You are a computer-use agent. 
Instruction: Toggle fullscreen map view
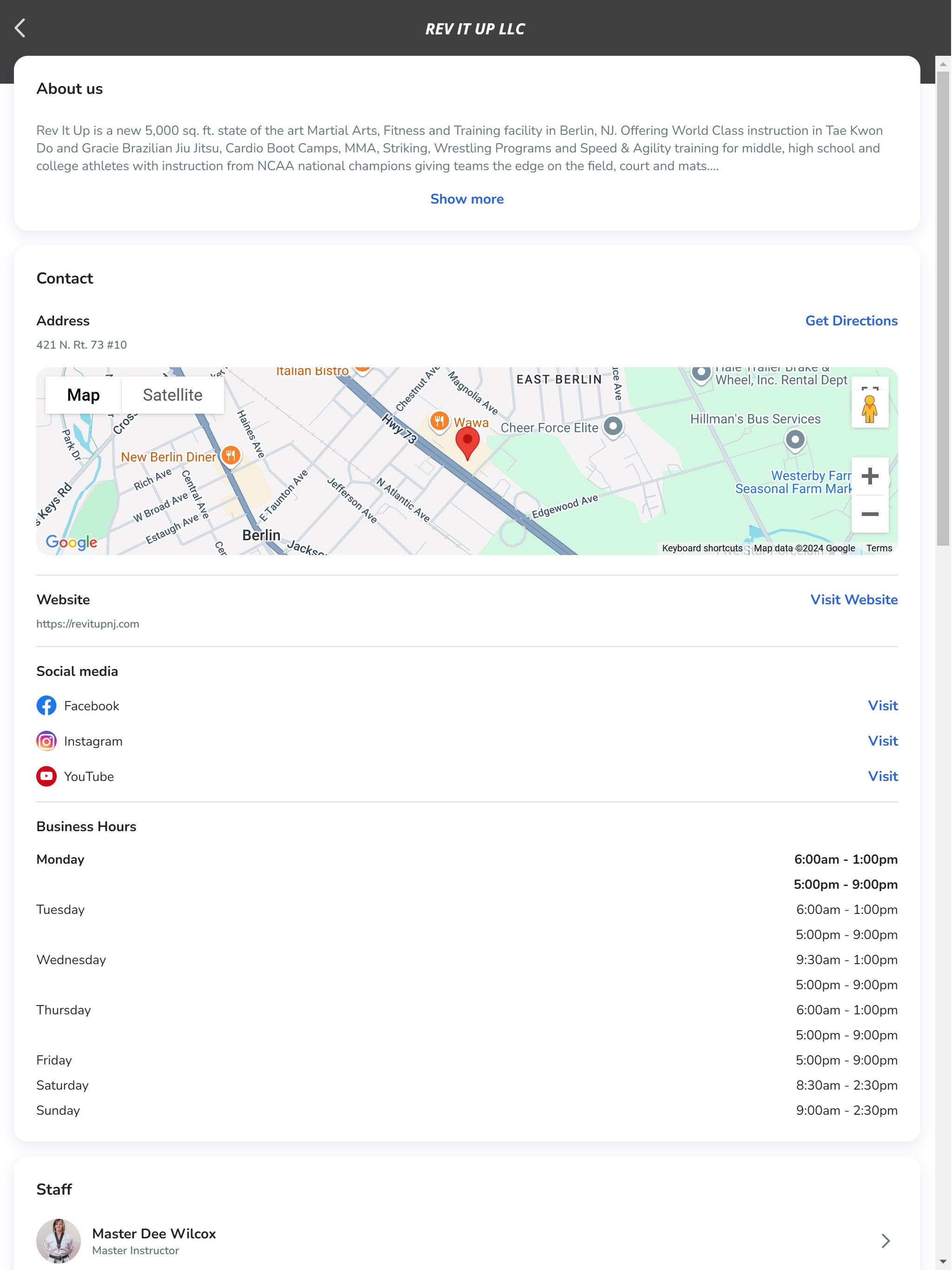coord(870,384)
